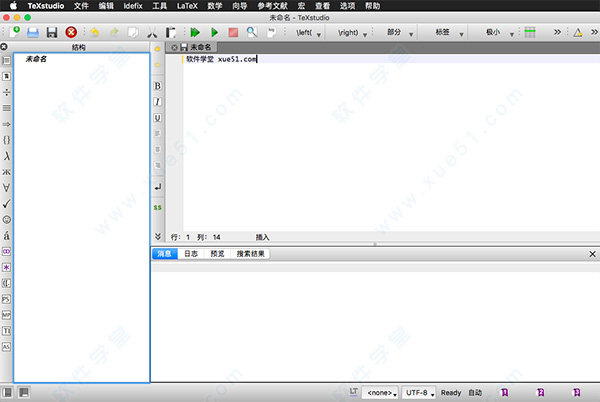Open the Apple menu
Screen dimensions: 600x402
pyautogui.click(x=13, y=5)
